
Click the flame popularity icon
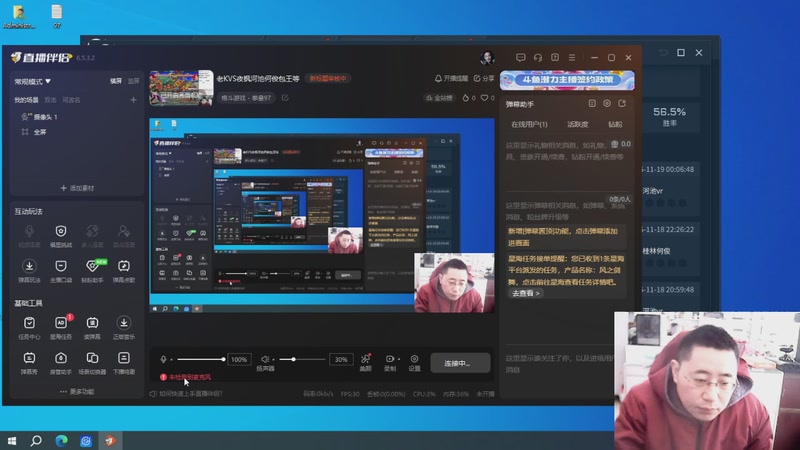point(465,97)
